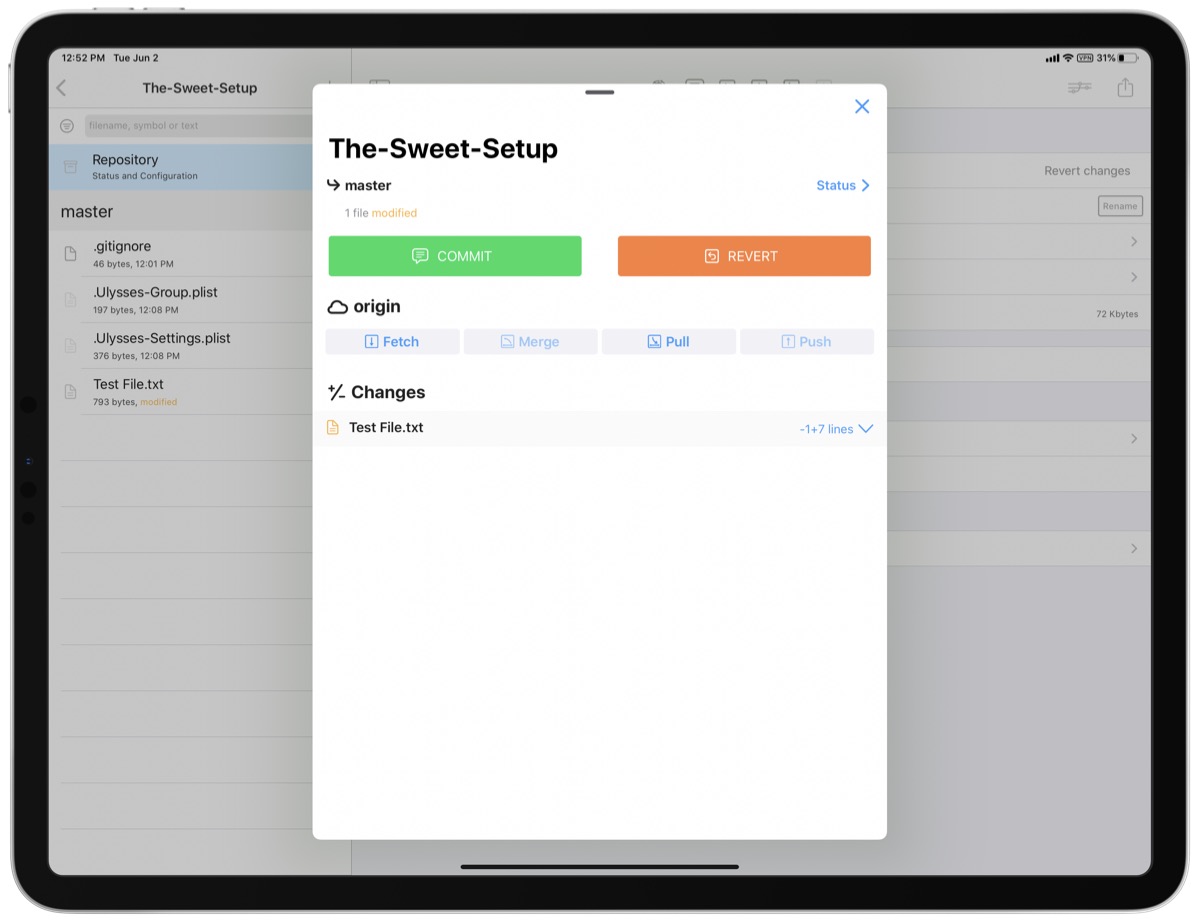Open Test File.txt in the sidebar list
The height and width of the screenshot is (924, 1200).
click(x=181, y=392)
